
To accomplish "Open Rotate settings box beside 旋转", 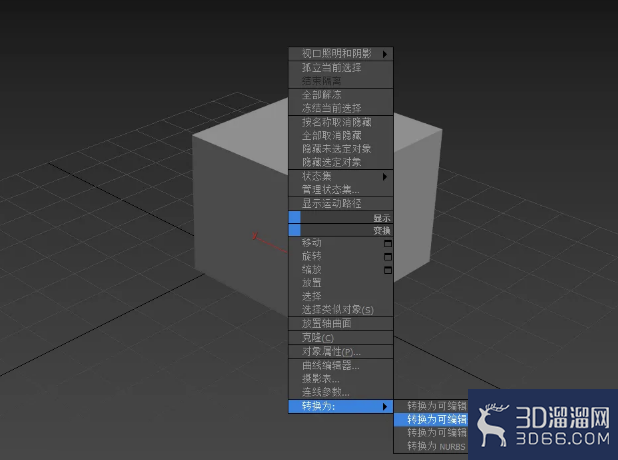I will 388,257.
